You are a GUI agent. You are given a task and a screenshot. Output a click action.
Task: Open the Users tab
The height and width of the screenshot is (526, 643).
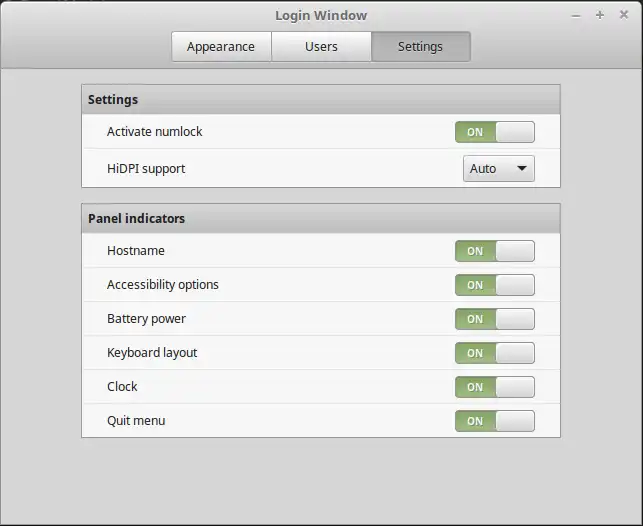coord(321,47)
